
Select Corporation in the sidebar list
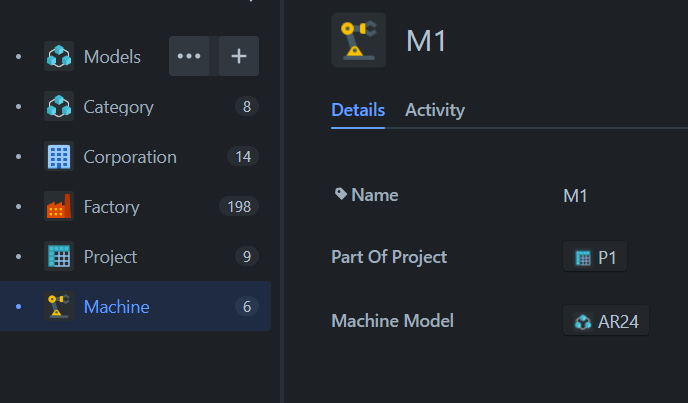(136, 156)
